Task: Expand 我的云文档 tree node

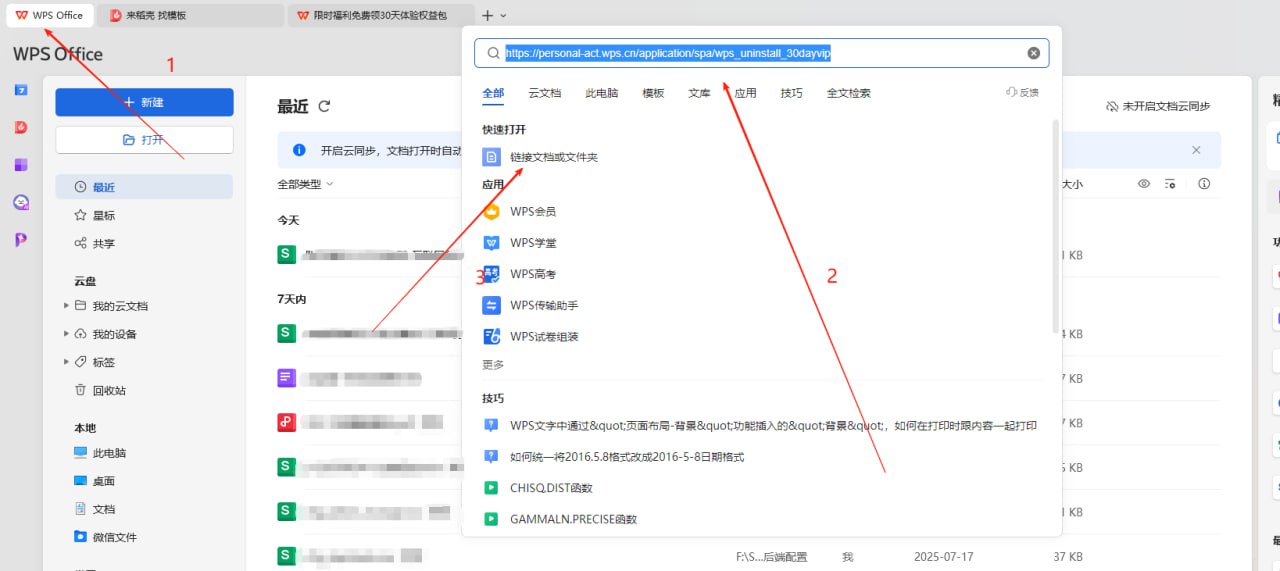Action: point(67,306)
